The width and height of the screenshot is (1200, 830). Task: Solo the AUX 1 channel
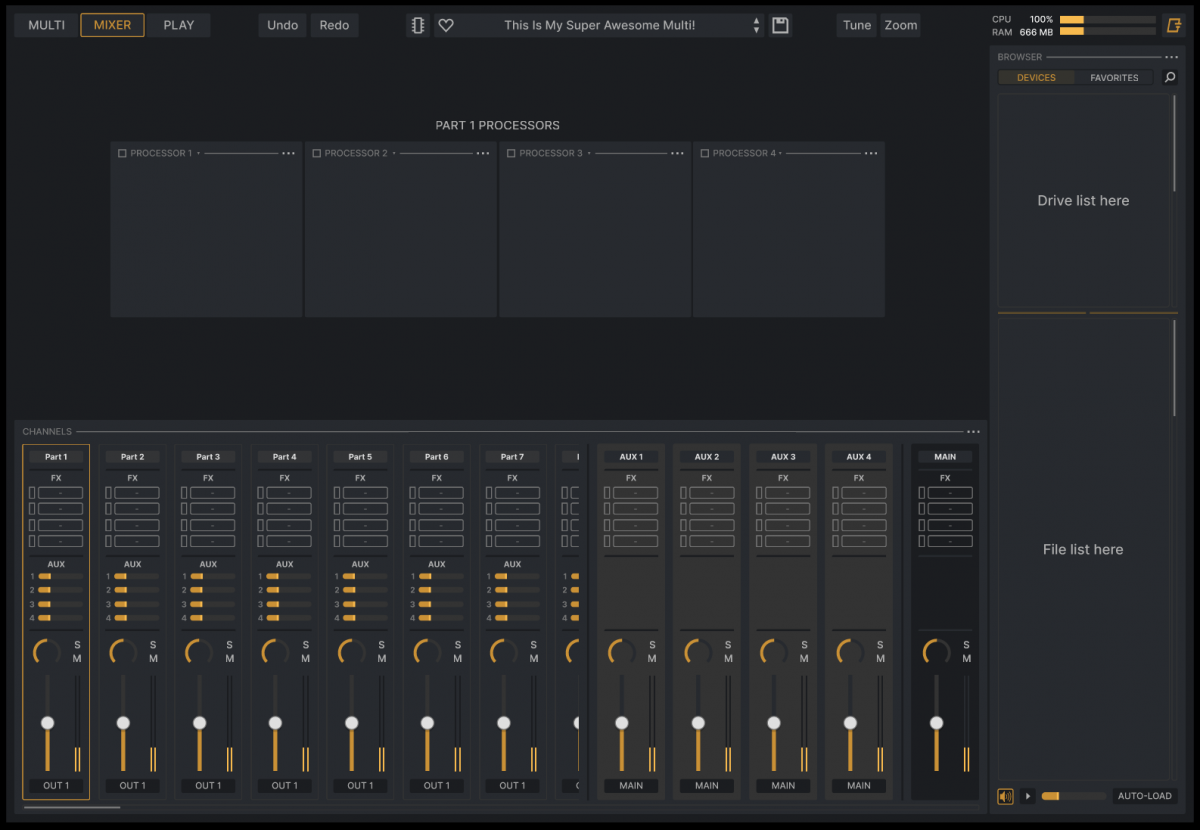click(652, 645)
